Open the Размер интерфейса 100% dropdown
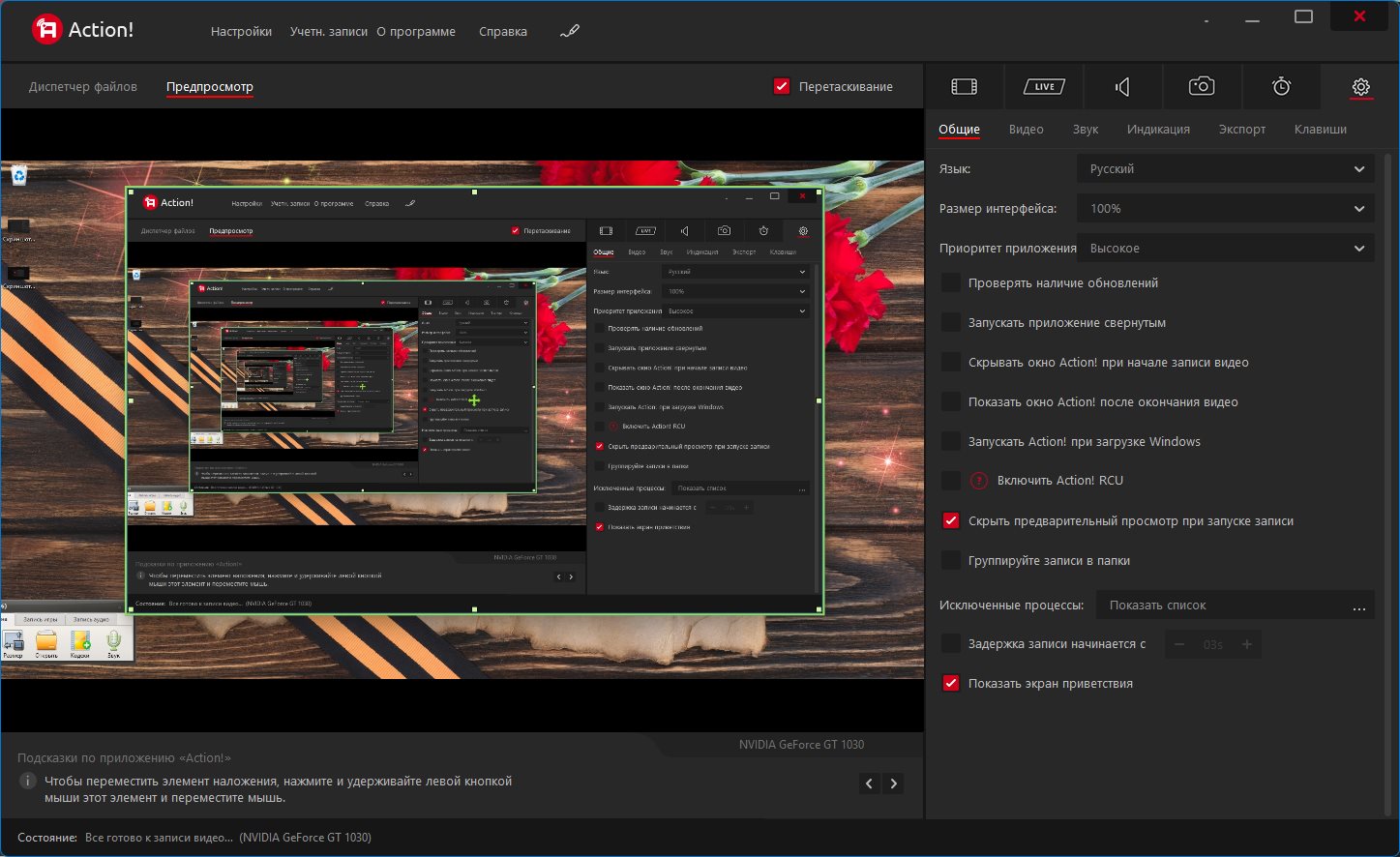The image size is (1400, 857). pyautogui.click(x=1226, y=208)
